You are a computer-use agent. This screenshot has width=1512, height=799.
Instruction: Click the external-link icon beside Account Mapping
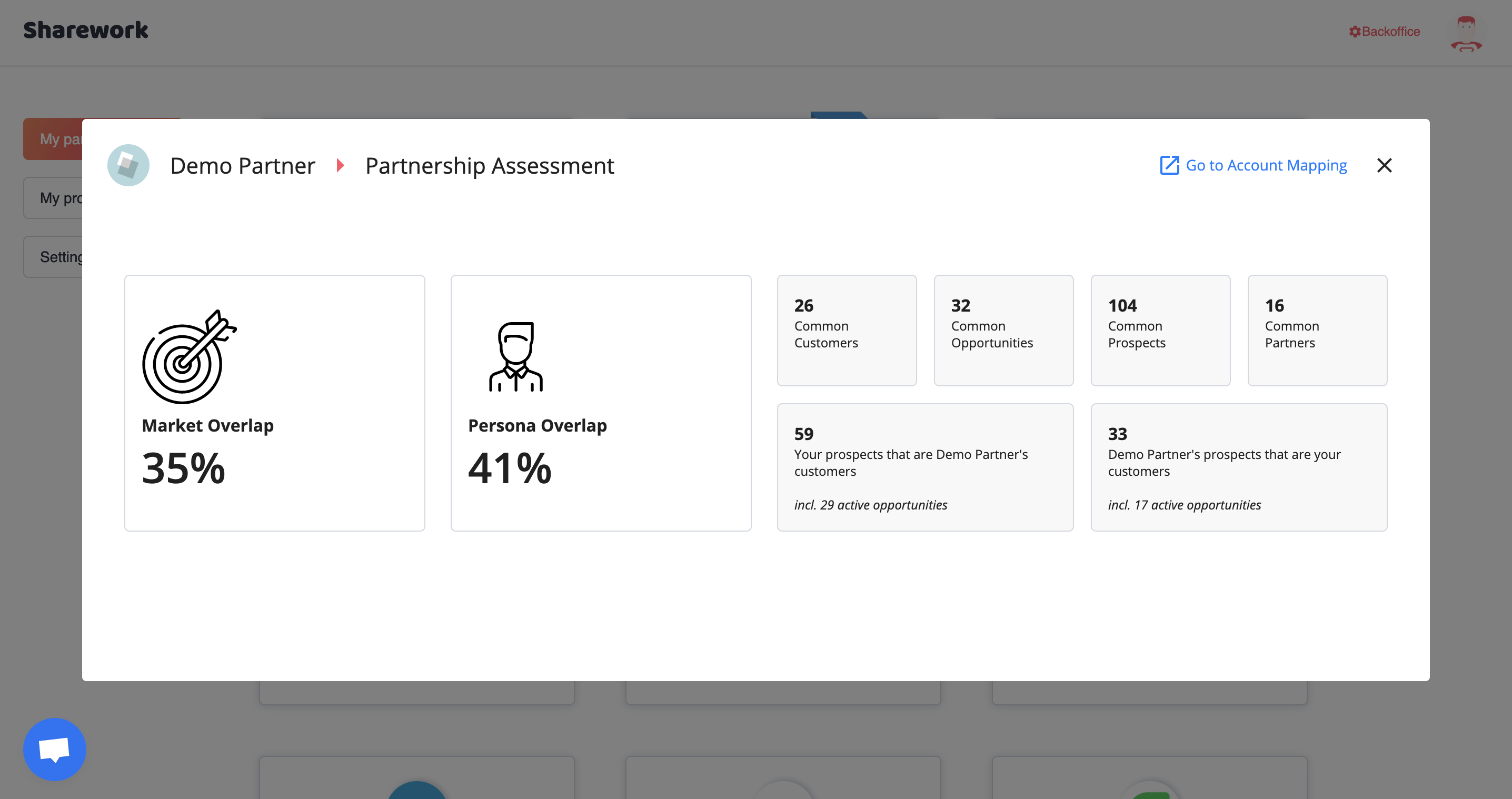(x=1169, y=165)
